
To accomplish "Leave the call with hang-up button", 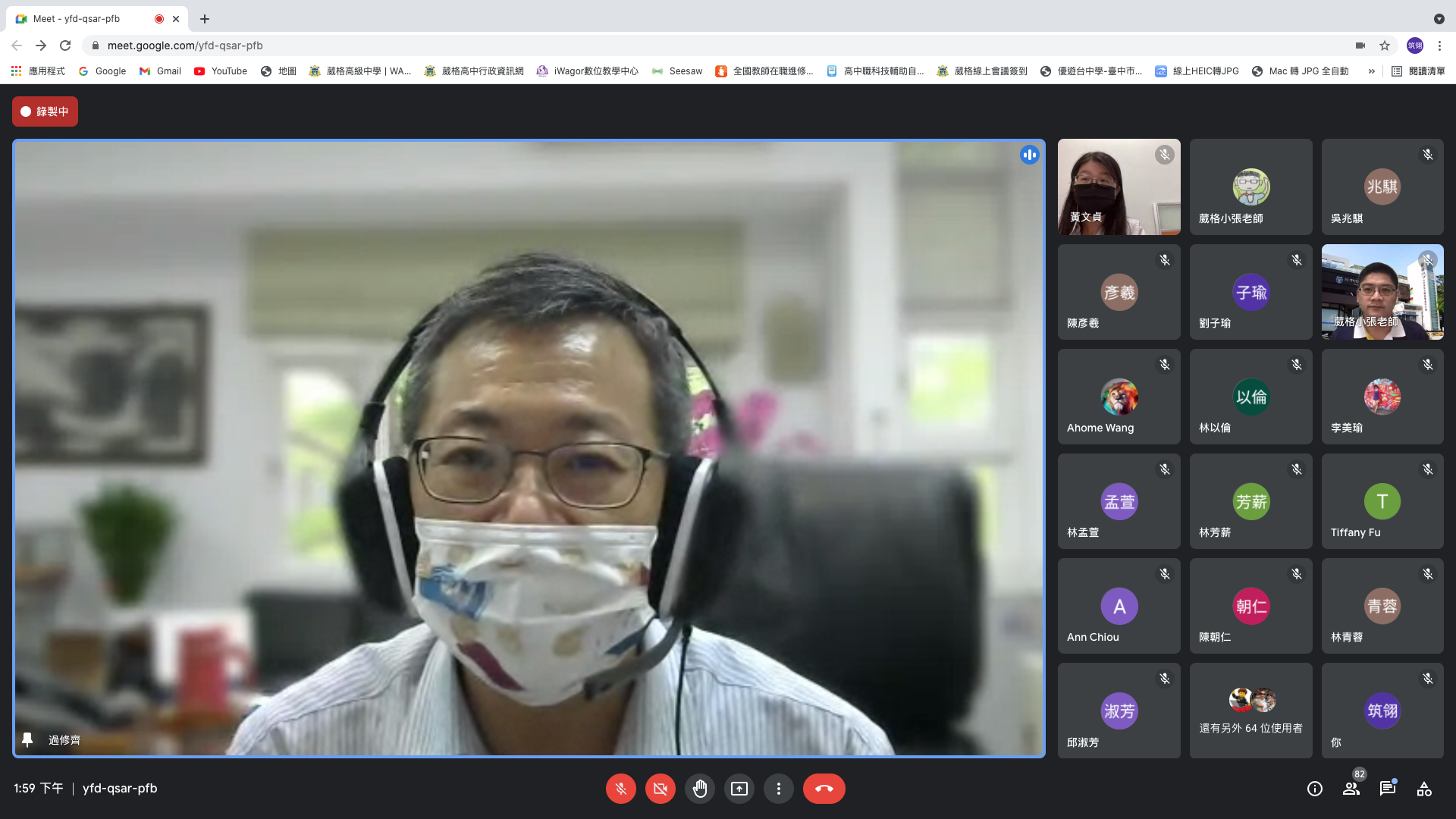I will pos(824,789).
